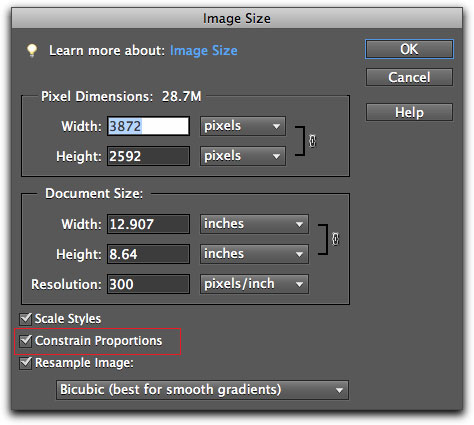474x425 pixels.
Task: Click the document size chain link icon
Action: [x=335, y=239]
